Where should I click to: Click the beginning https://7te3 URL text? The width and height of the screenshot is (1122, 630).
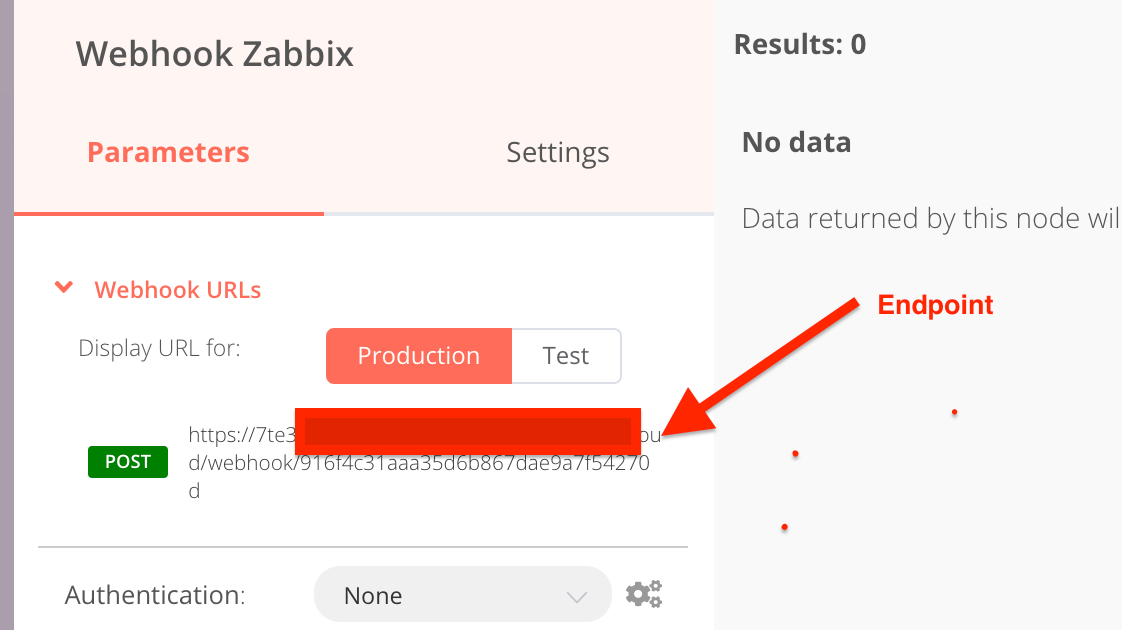coord(242,435)
